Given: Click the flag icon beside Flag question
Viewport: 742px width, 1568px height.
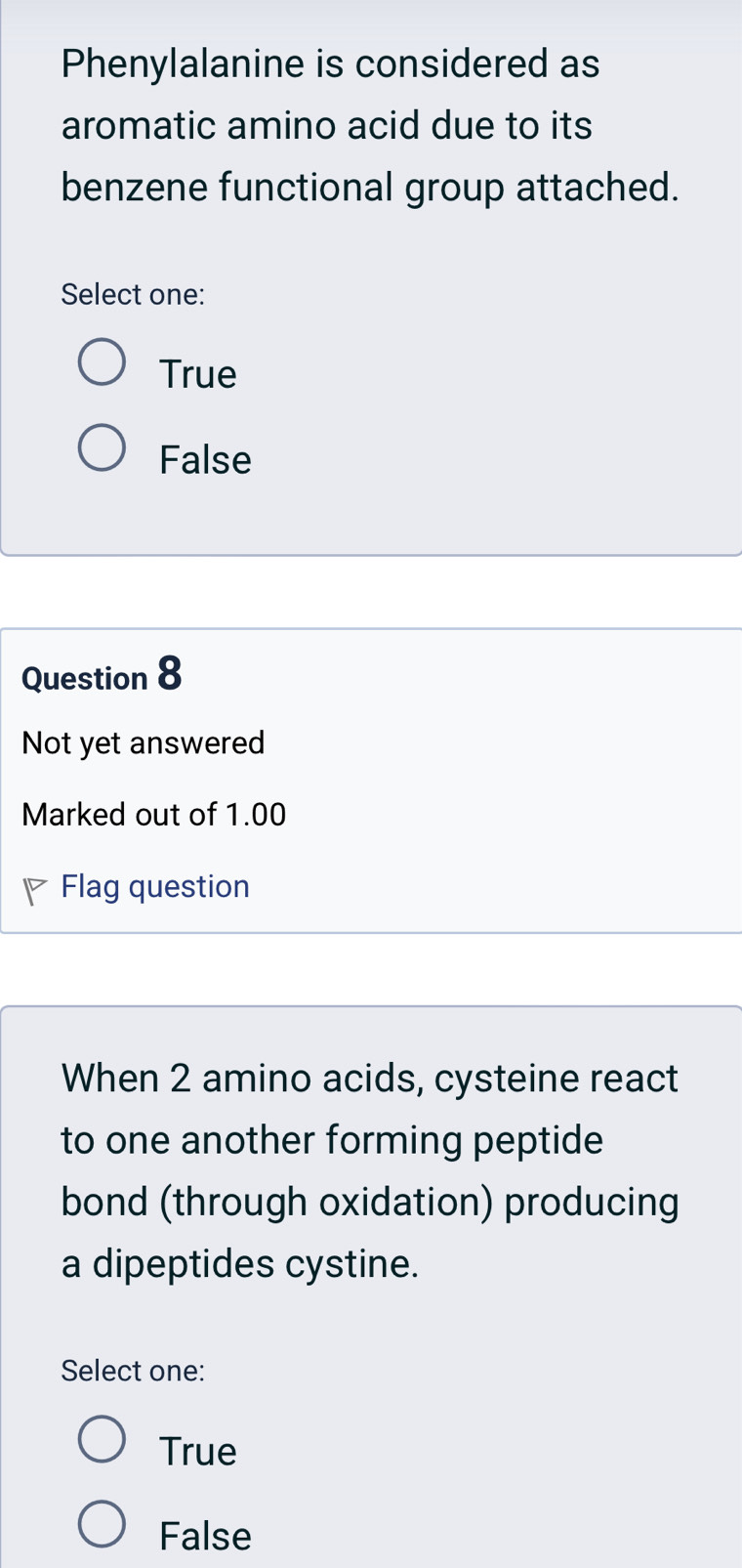Looking at the screenshot, I should point(35,890).
